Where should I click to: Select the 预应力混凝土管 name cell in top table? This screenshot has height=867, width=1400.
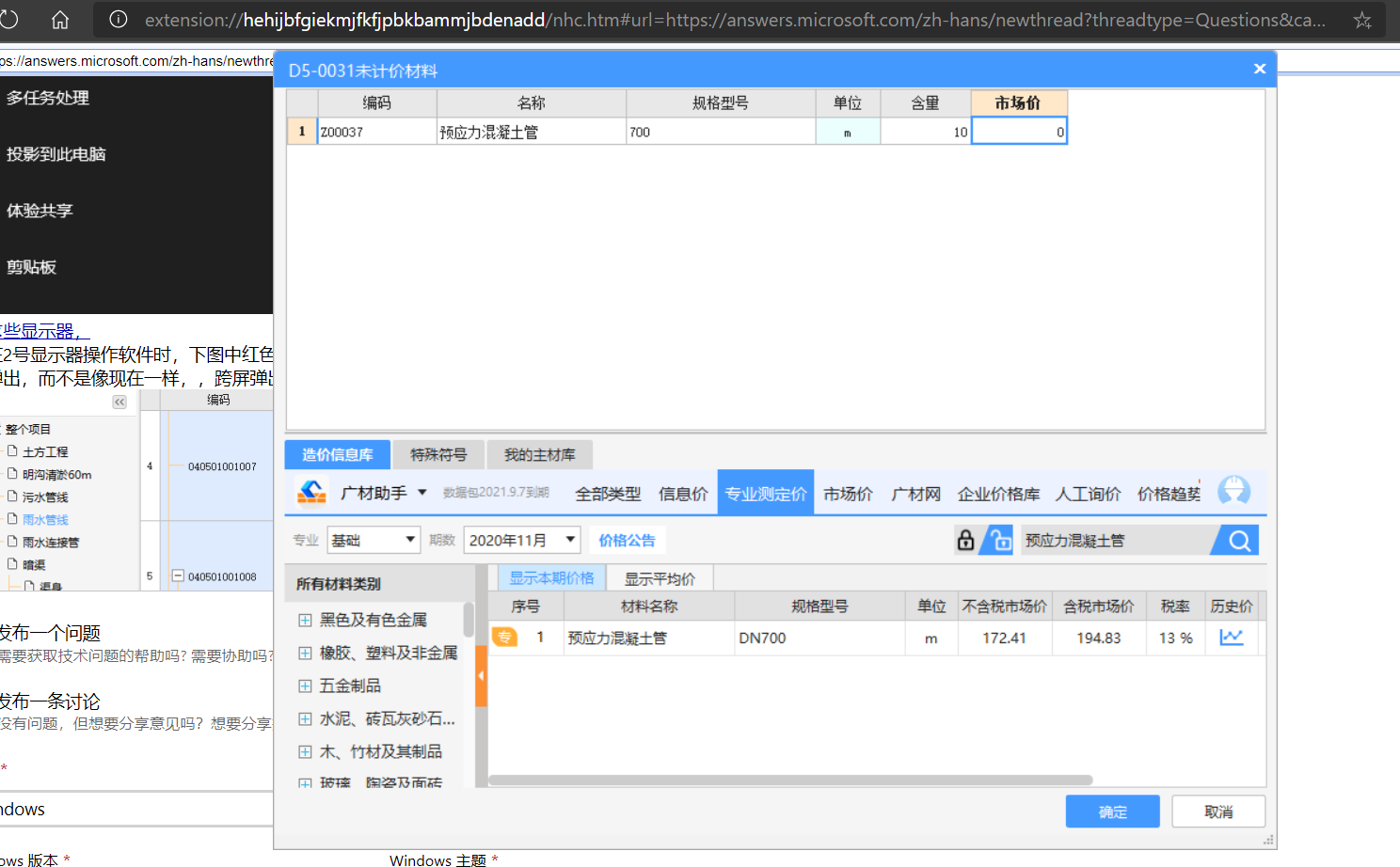pos(532,132)
